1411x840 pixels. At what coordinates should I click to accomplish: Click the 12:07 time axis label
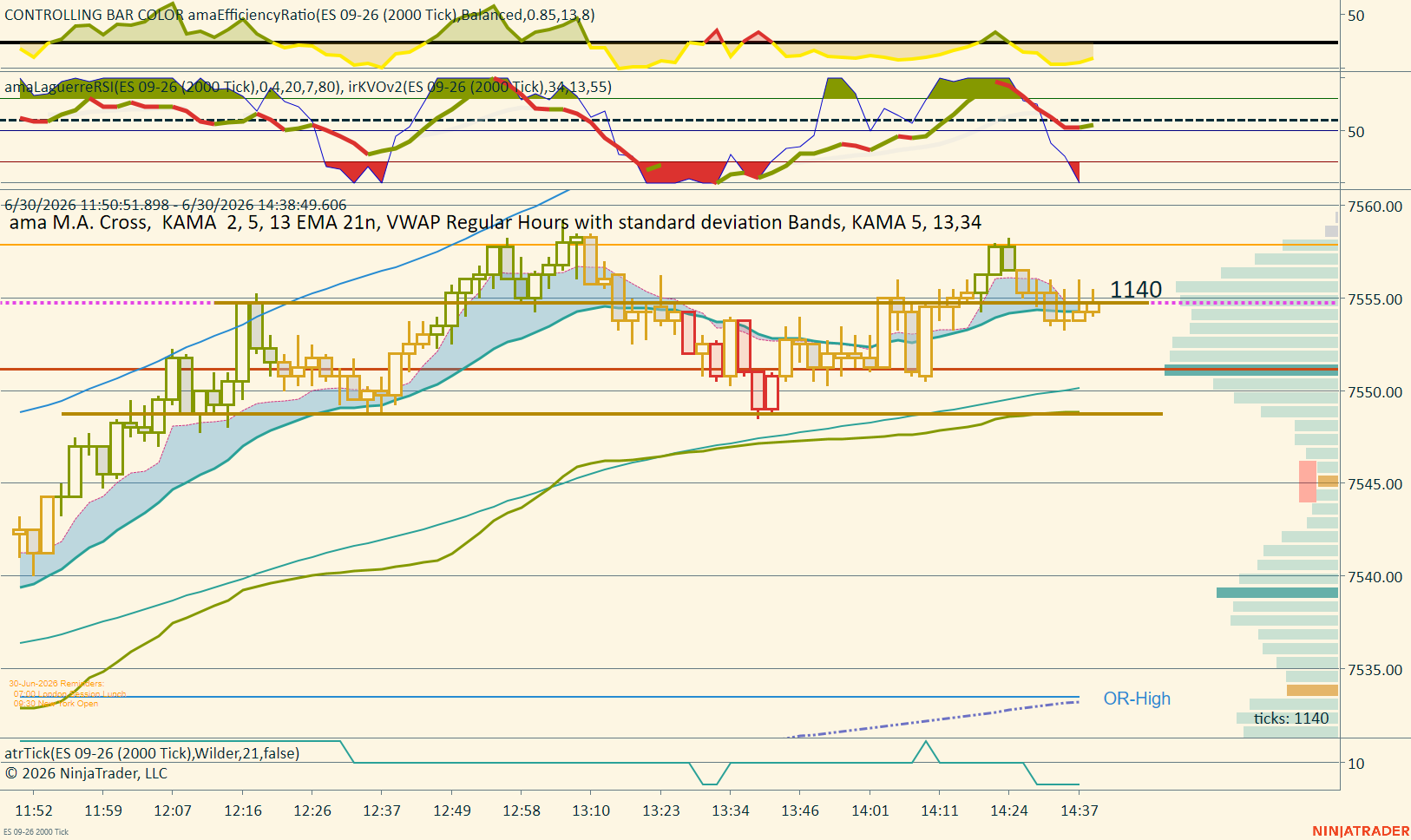173,810
